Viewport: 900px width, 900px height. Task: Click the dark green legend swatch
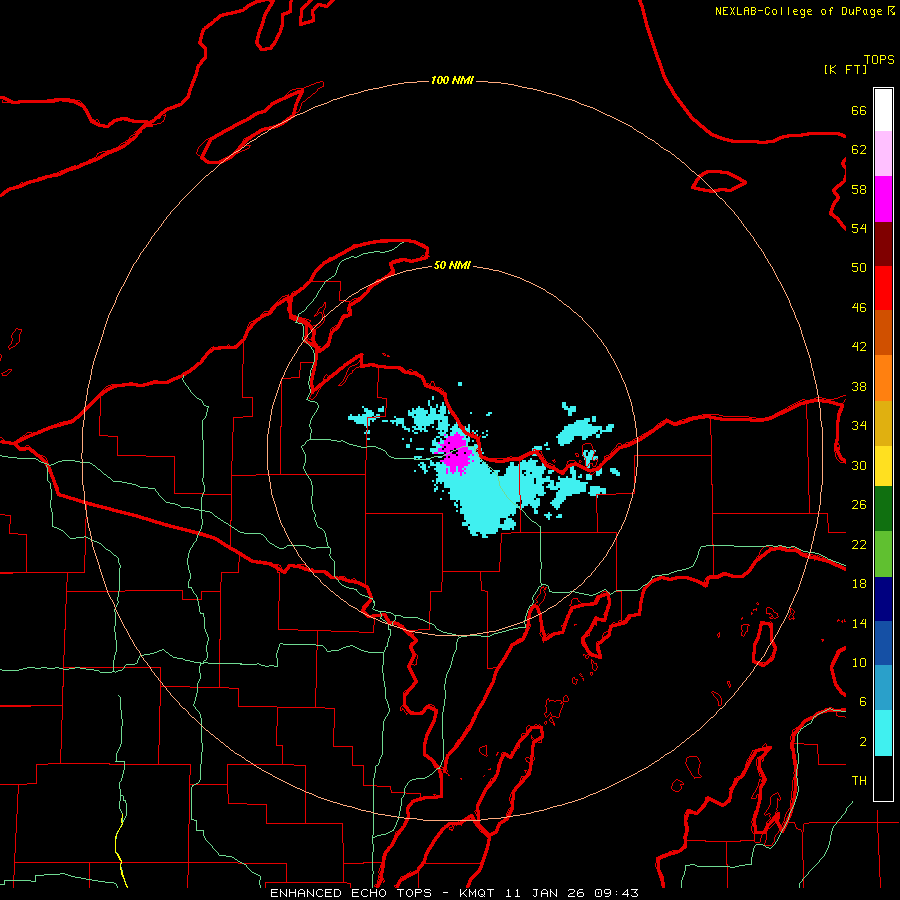(883, 509)
